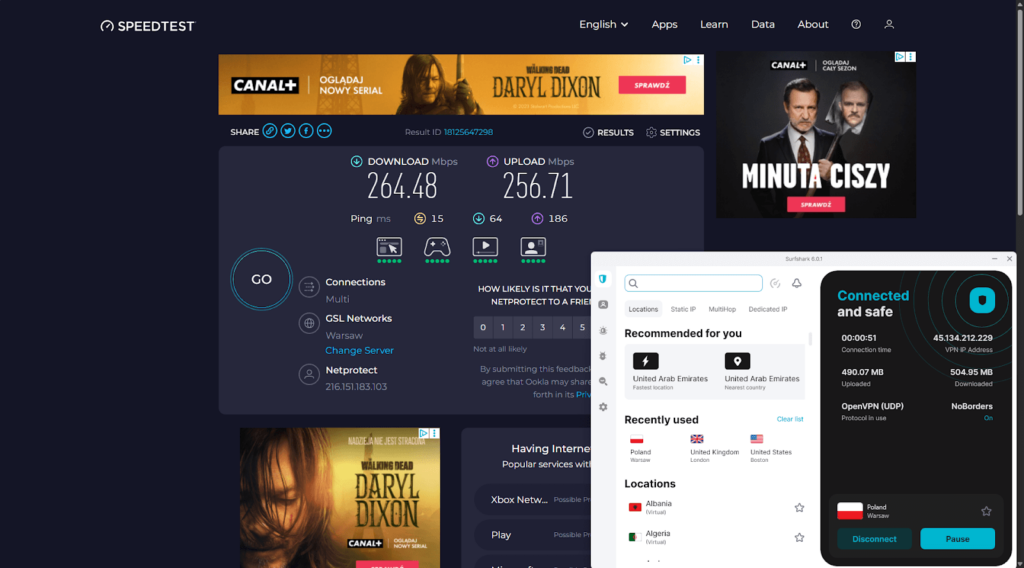Open About menu
The width and height of the screenshot is (1024, 568).
pos(812,24)
